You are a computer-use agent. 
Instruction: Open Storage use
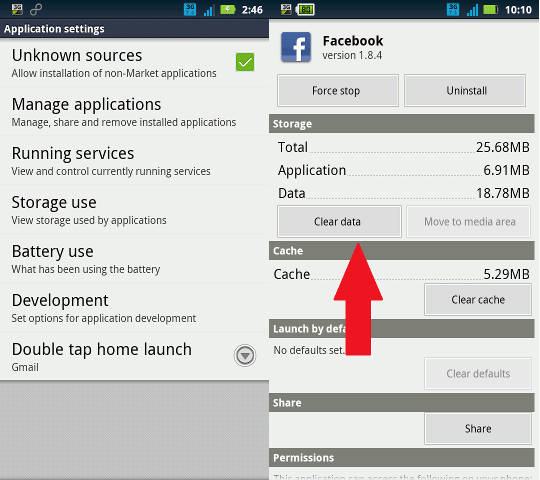[x=134, y=210]
